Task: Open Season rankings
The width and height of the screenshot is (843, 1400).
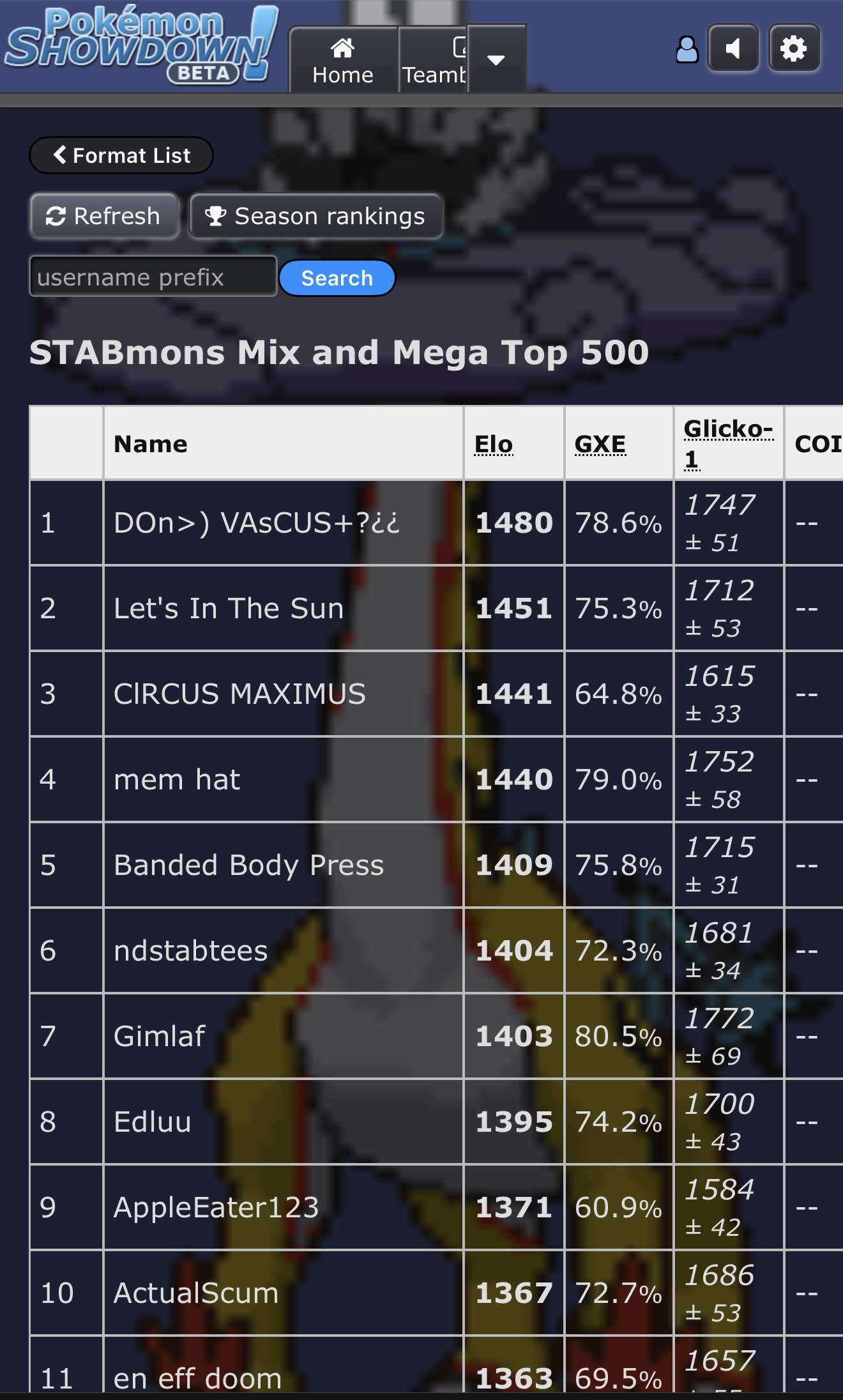Action: [315, 216]
